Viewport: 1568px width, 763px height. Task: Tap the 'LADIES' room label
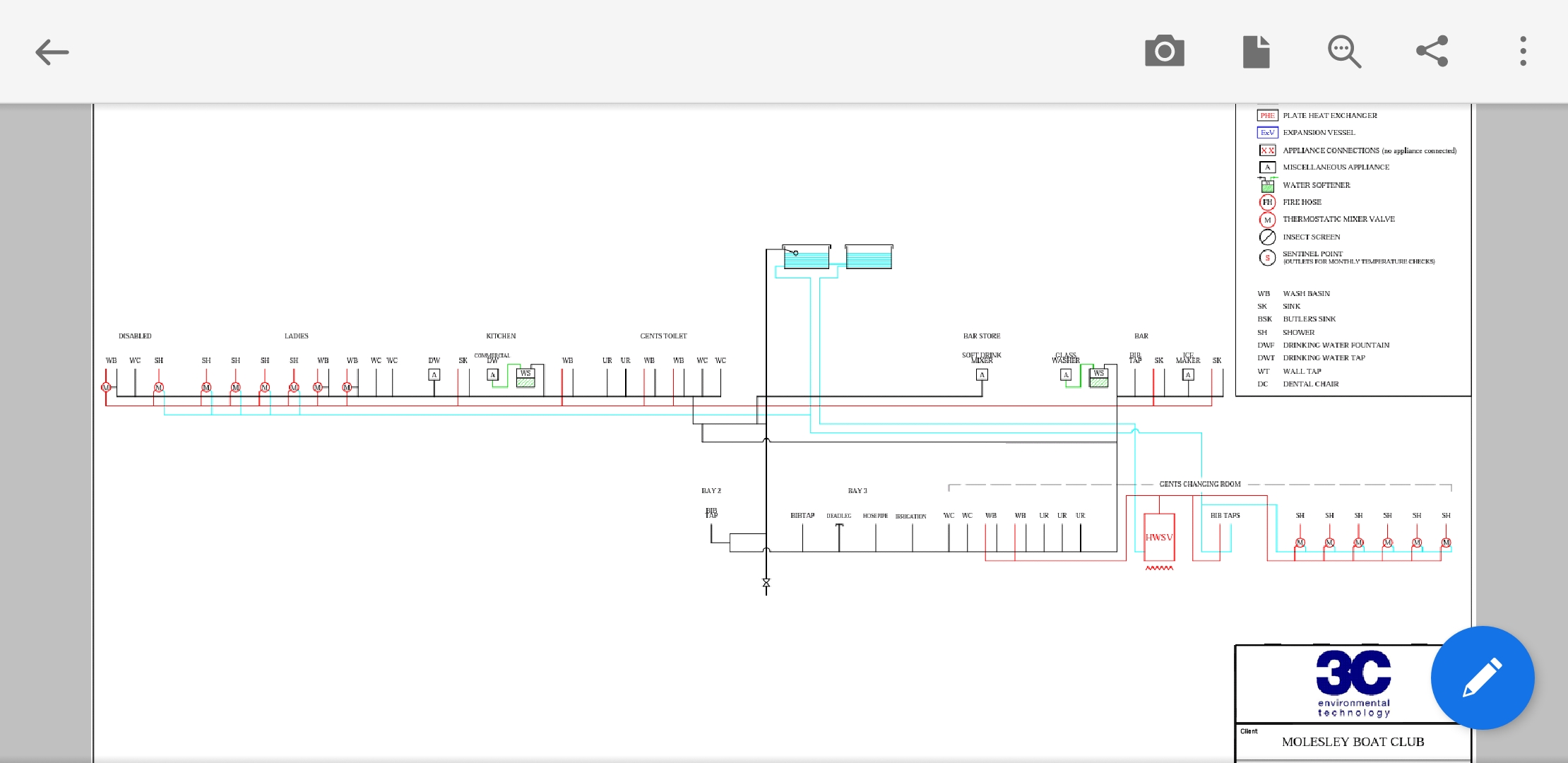pyautogui.click(x=297, y=336)
